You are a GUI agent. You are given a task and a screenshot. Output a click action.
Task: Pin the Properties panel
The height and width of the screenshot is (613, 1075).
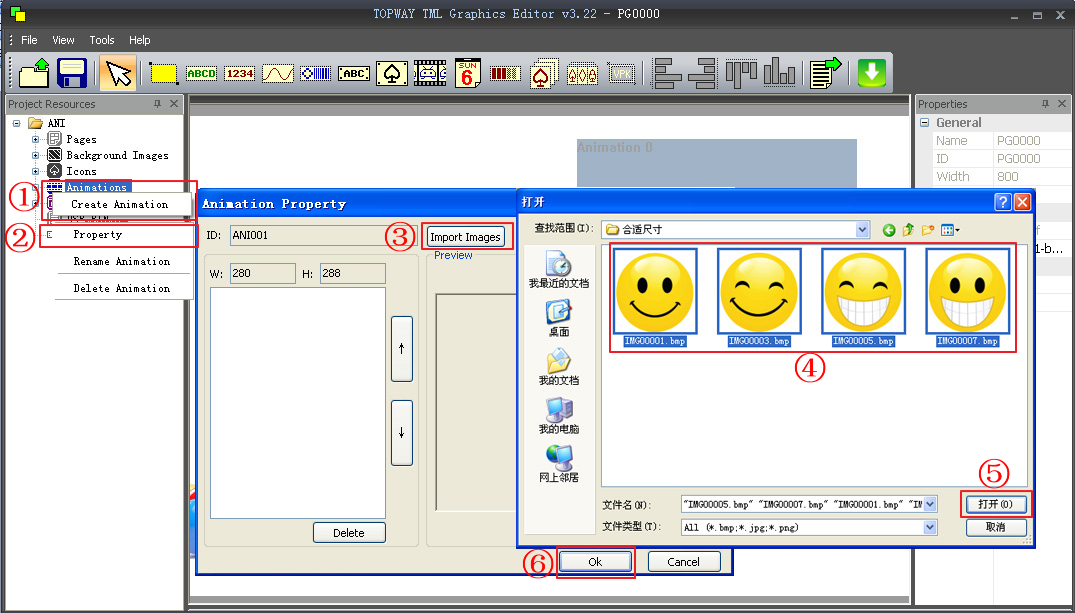point(1045,104)
